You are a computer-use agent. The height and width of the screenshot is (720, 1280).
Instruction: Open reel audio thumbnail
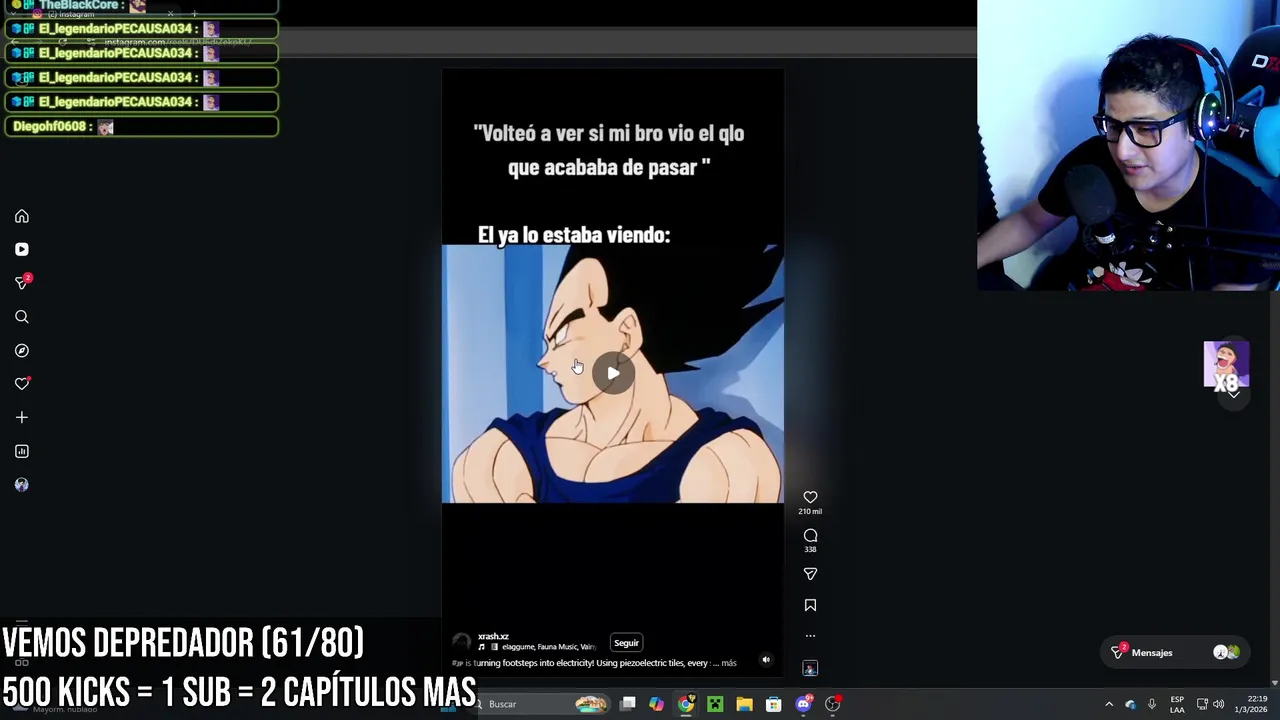point(810,668)
